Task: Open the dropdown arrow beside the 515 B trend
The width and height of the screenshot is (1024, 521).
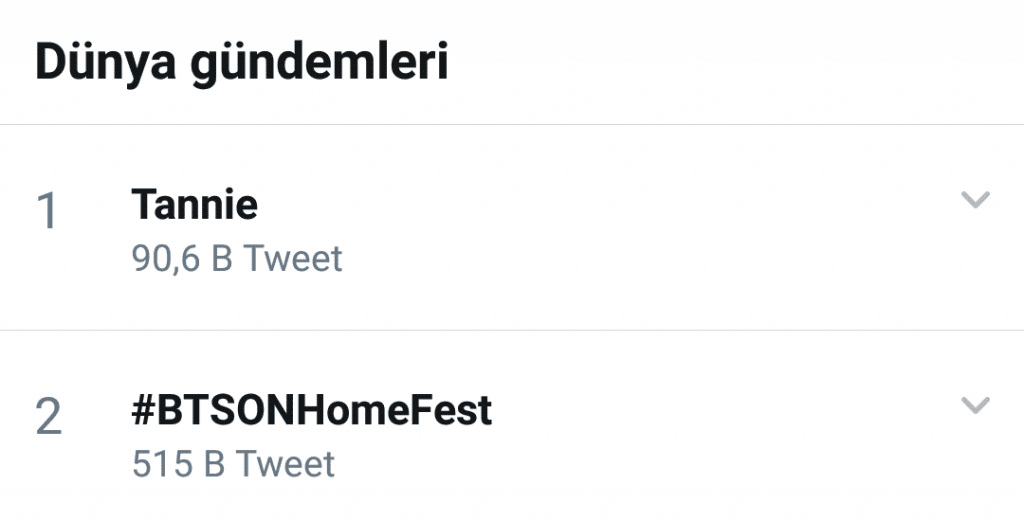Action: point(974,405)
